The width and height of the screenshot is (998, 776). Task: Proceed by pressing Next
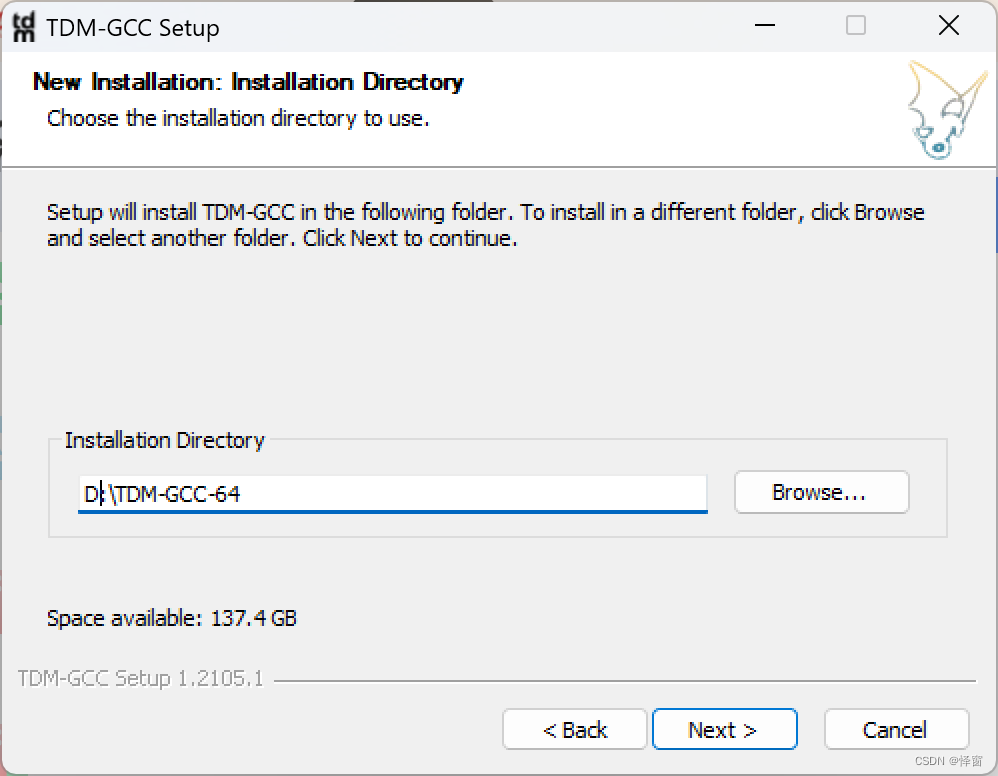click(x=723, y=730)
